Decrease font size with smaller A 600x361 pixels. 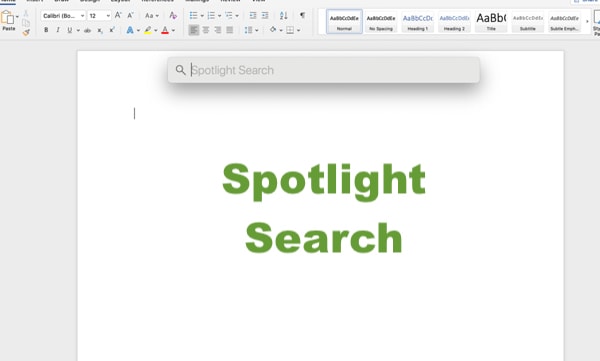pos(130,15)
